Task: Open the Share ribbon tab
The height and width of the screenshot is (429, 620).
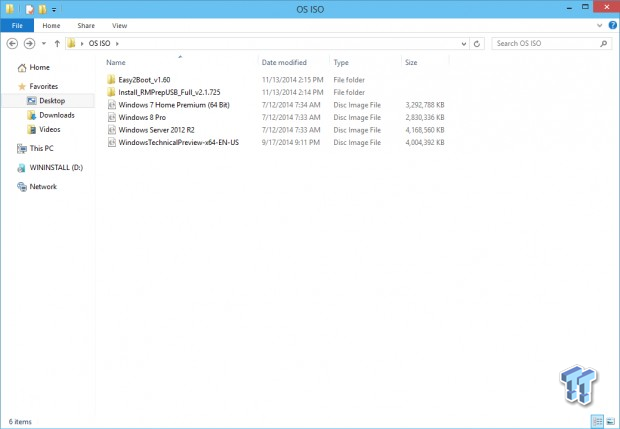Action: click(x=86, y=26)
